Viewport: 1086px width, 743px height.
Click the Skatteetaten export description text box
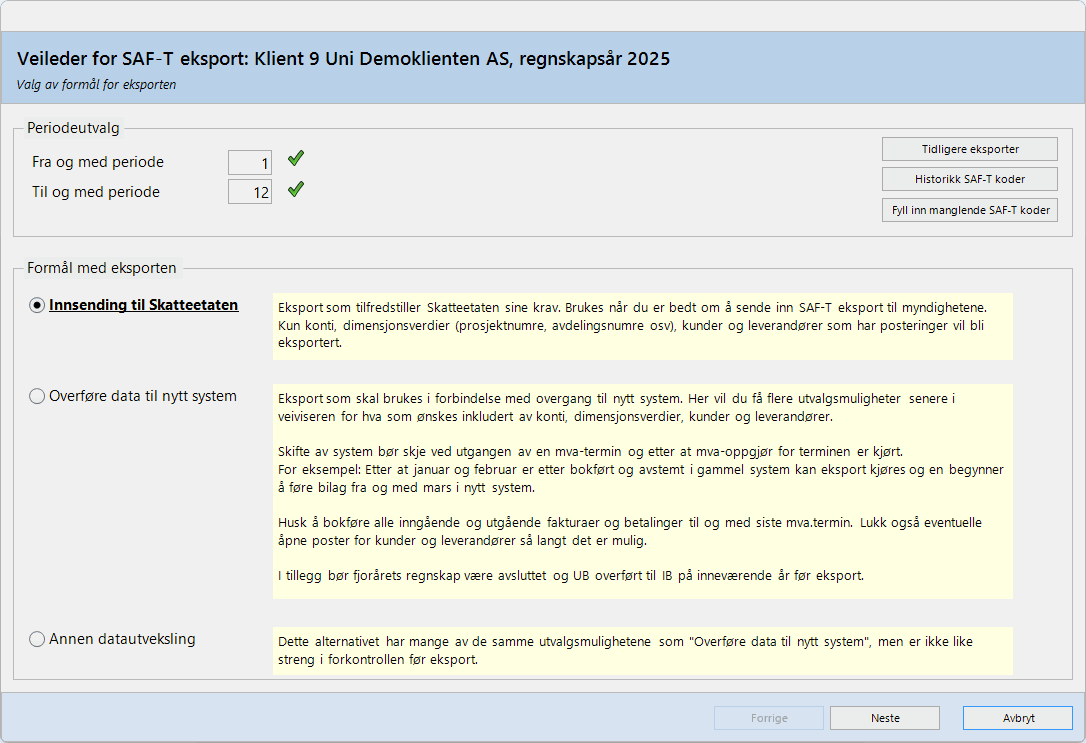pos(642,326)
